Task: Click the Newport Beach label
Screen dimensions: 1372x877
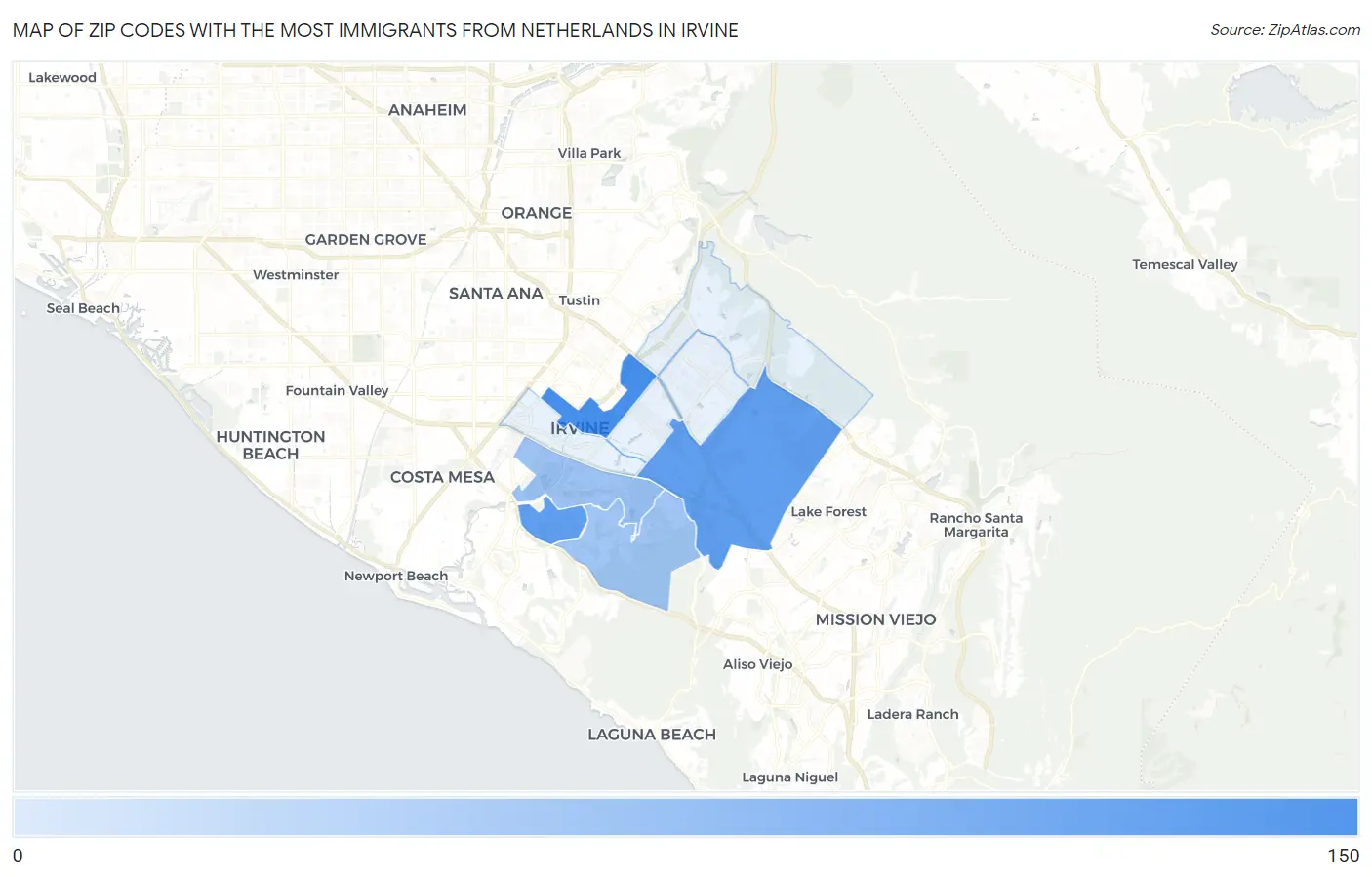Action: (396, 577)
